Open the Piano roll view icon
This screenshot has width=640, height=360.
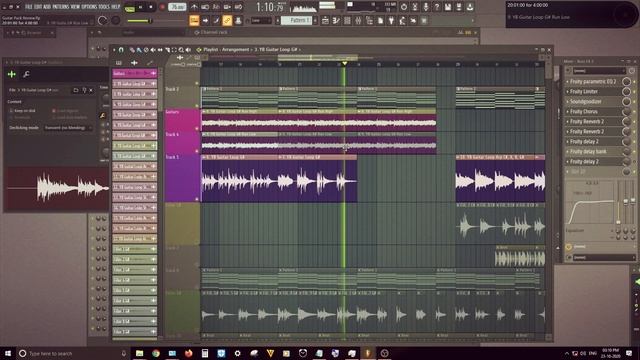point(336,20)
